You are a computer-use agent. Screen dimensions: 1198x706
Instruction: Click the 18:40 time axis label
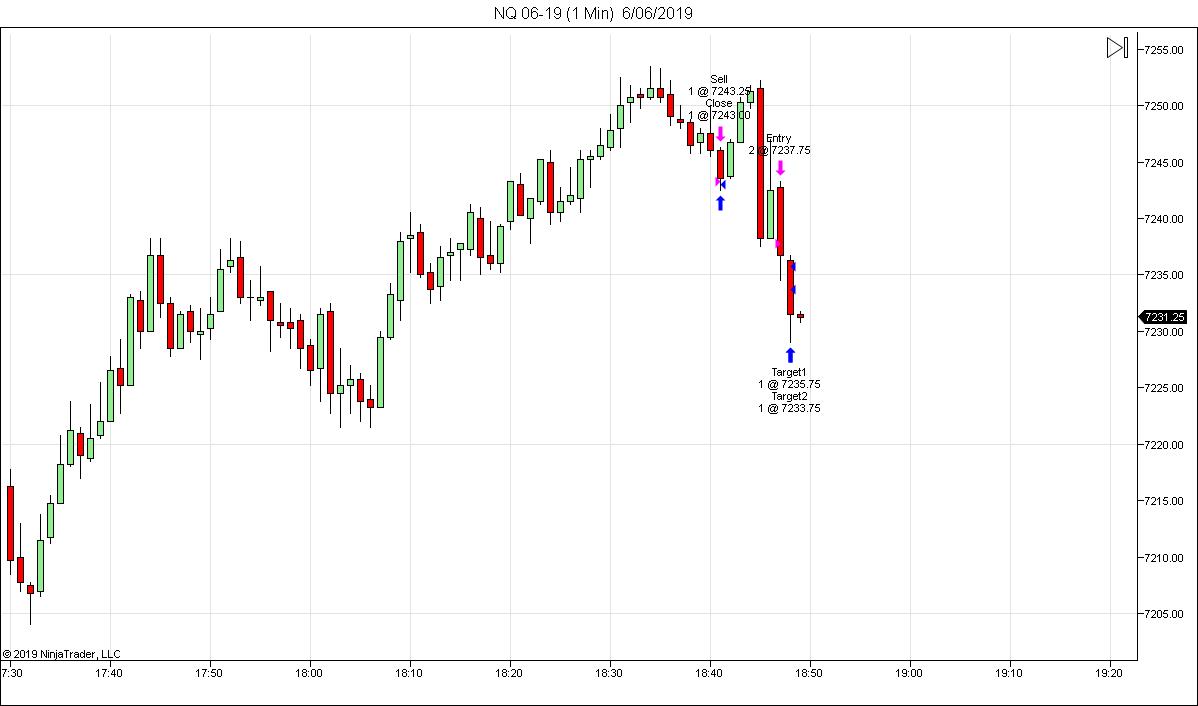tap(709, 673)
